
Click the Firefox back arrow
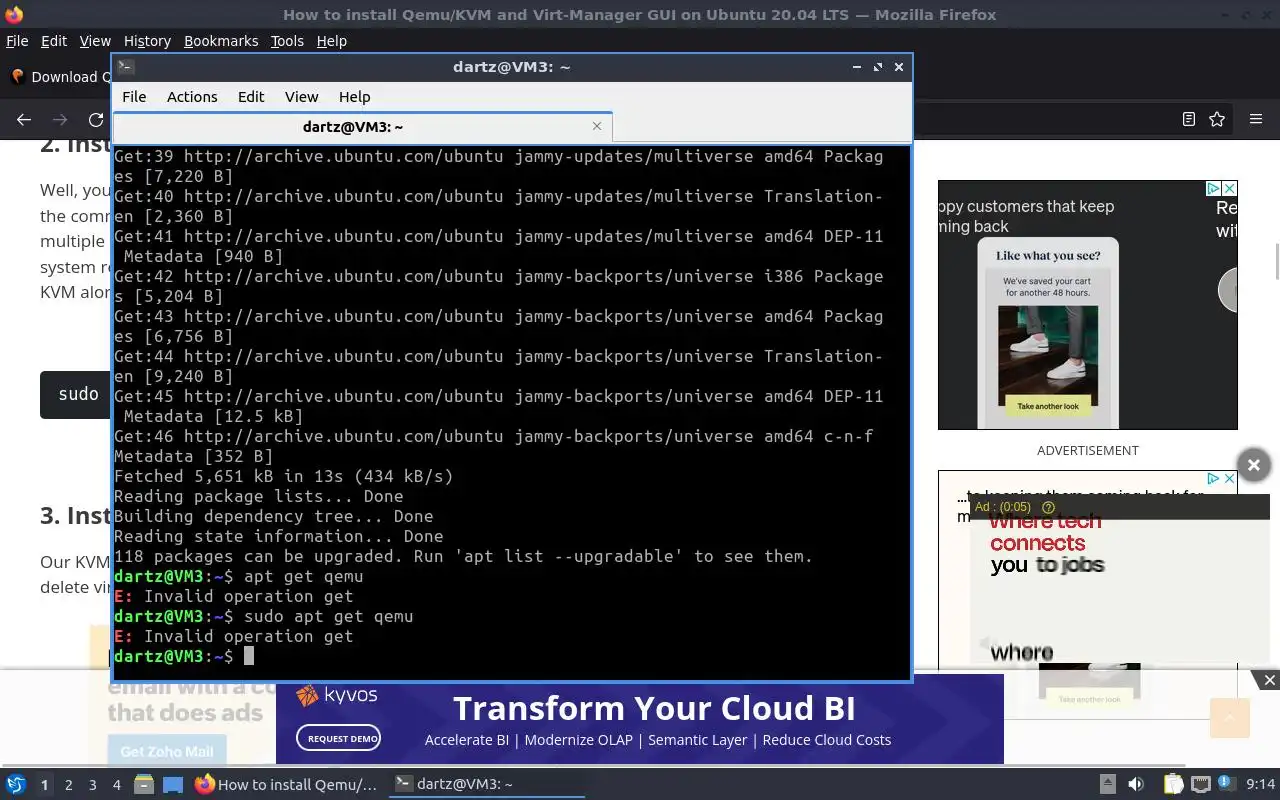24,120
